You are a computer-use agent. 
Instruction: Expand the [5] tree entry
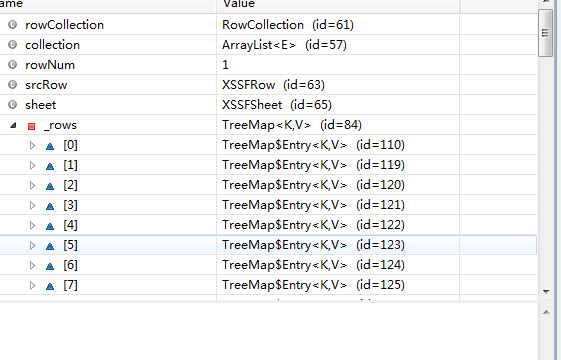32,245
